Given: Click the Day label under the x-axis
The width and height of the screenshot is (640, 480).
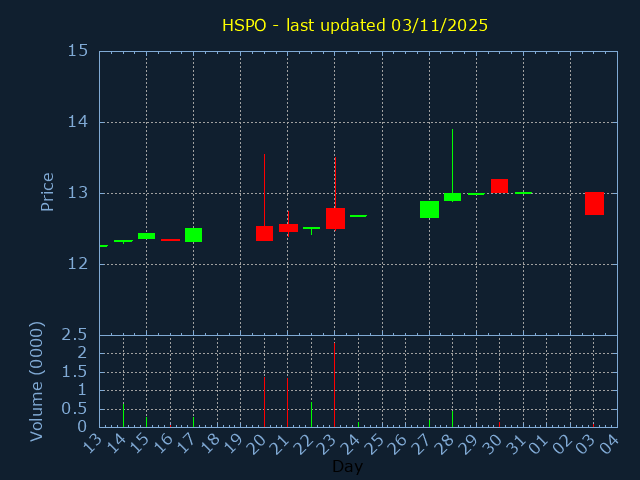Looking at the screenshot, I should tap(347, 467).
